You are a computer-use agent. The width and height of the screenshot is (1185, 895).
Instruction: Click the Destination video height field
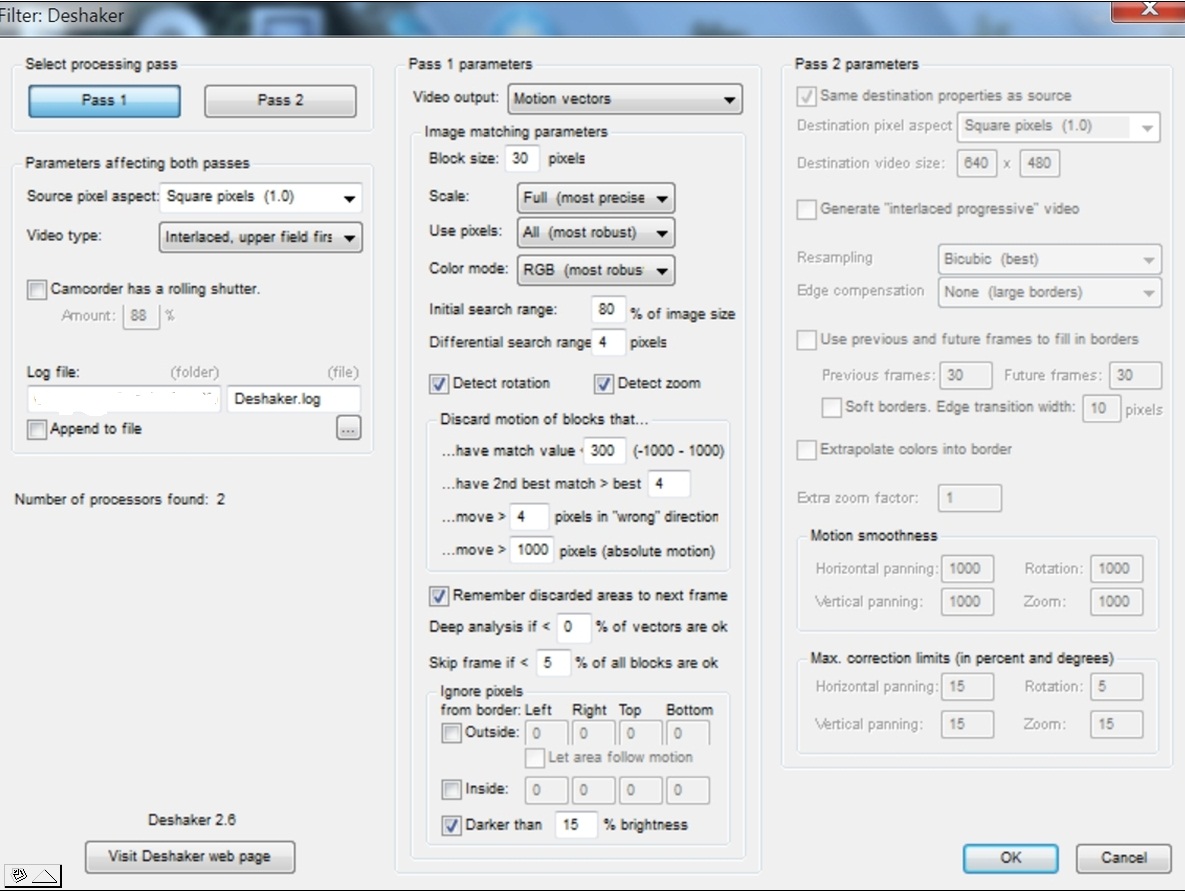(1039, 163)
